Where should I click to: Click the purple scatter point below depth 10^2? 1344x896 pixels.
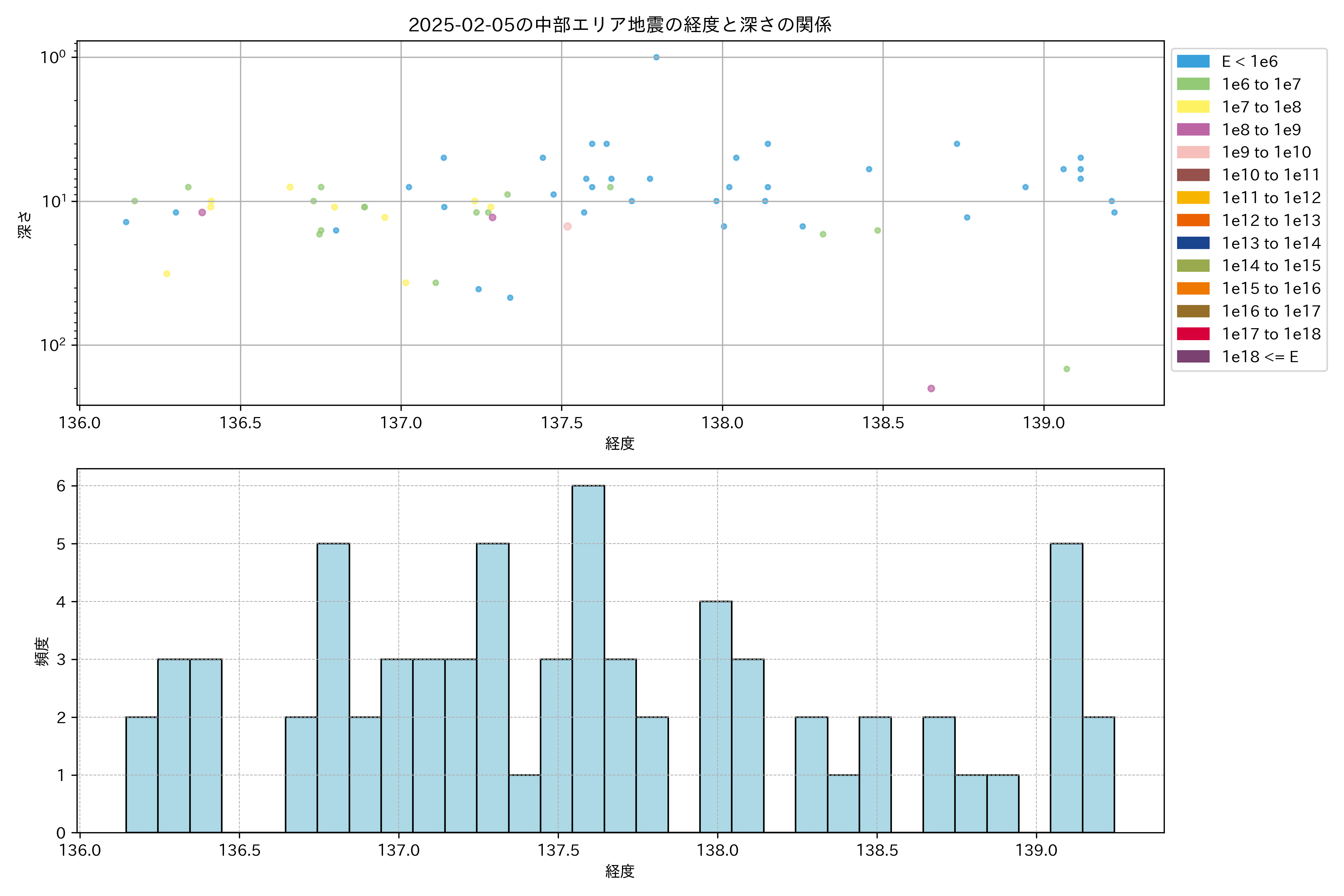pyautogui.click(x=931, y=389)
